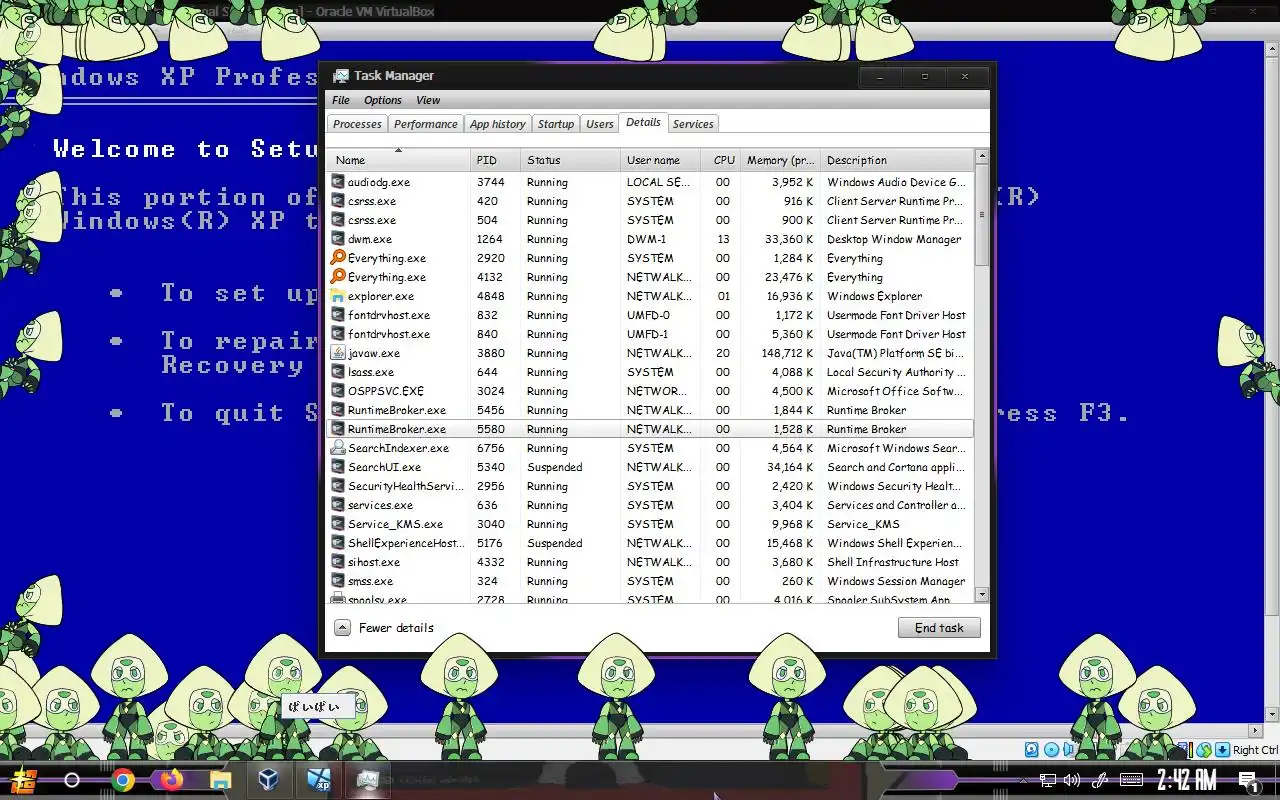Click the explorer.exe folder icon
This screenshot has height=800, width=1280.
[338, 296]
